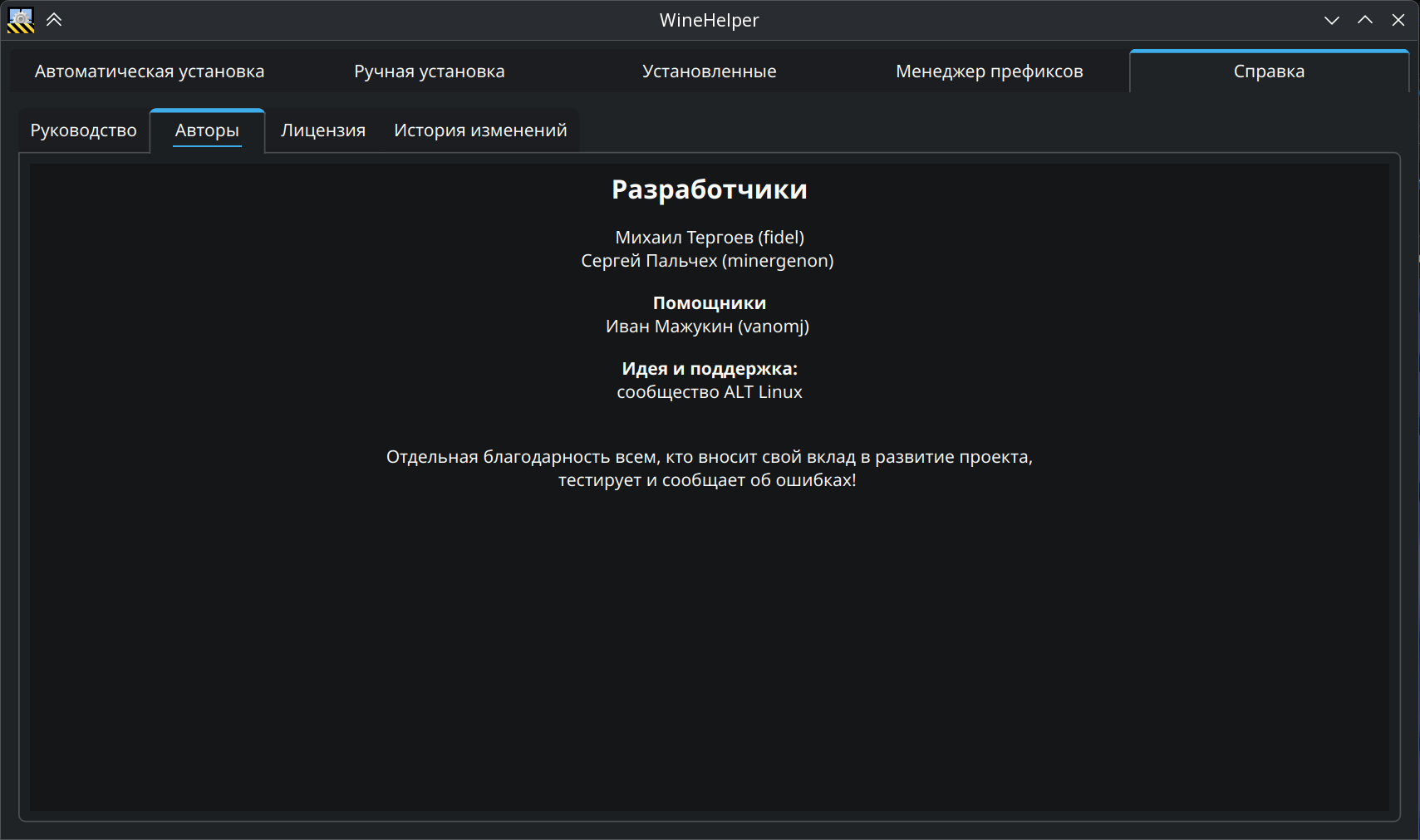The width and height of the screenshot is (1420, 840).
Task: Select the Авторы sub-tab
Action: pyautogui.click(x=207, y=130)
